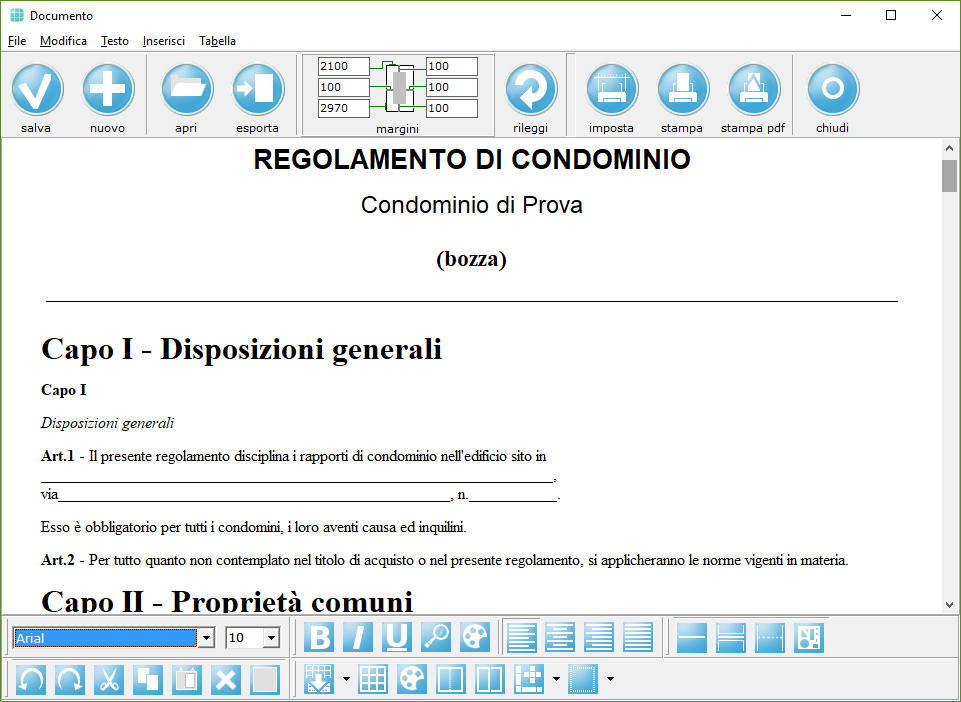This screenshot has width=961, height=702.
Task: Open page setup with imposta
Action: (611, 90)
